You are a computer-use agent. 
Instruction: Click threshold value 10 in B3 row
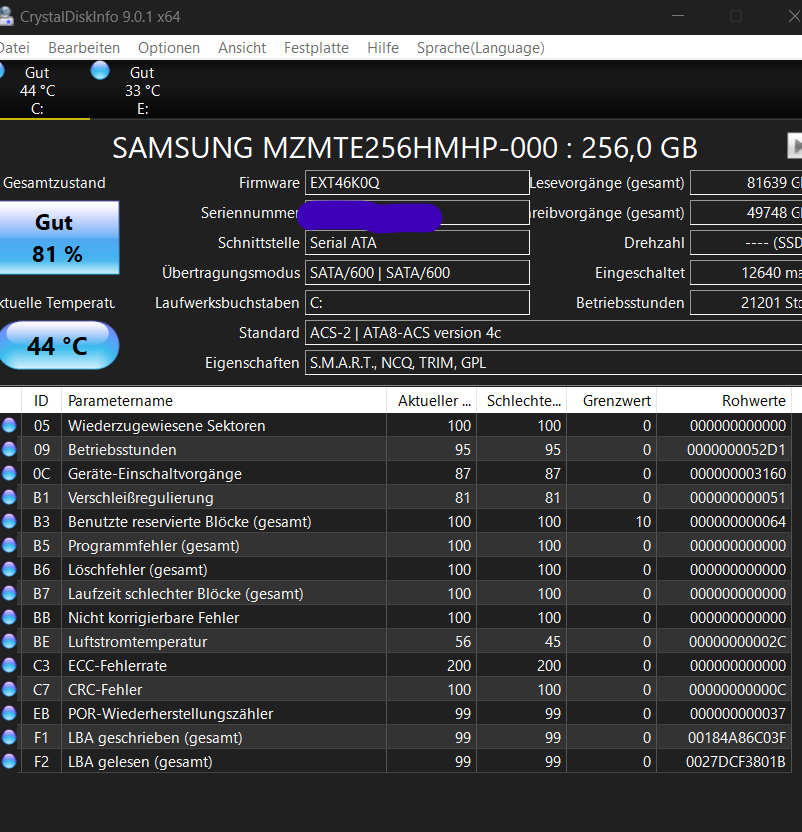643,522
